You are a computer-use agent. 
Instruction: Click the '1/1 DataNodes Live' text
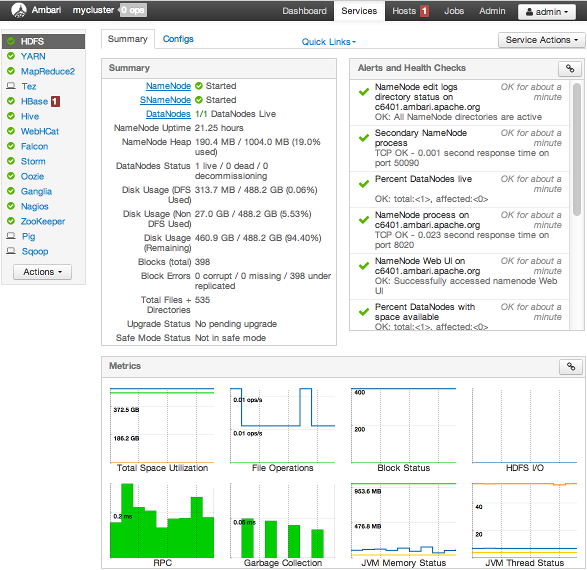tap(235, 114)
